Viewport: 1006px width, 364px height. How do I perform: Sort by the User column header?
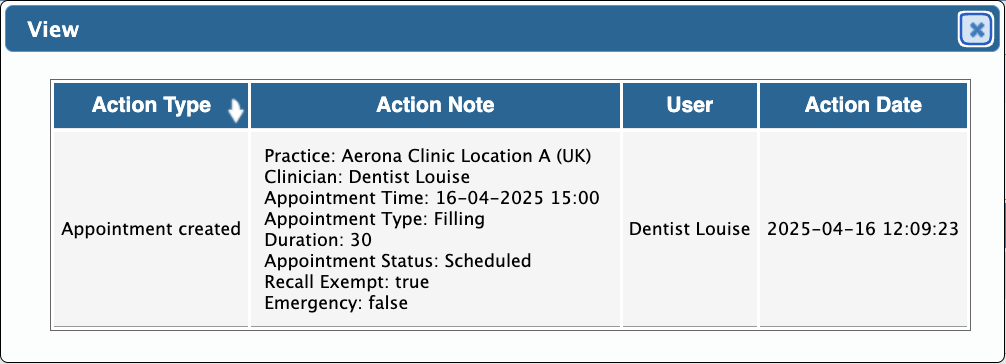(690, 105)
